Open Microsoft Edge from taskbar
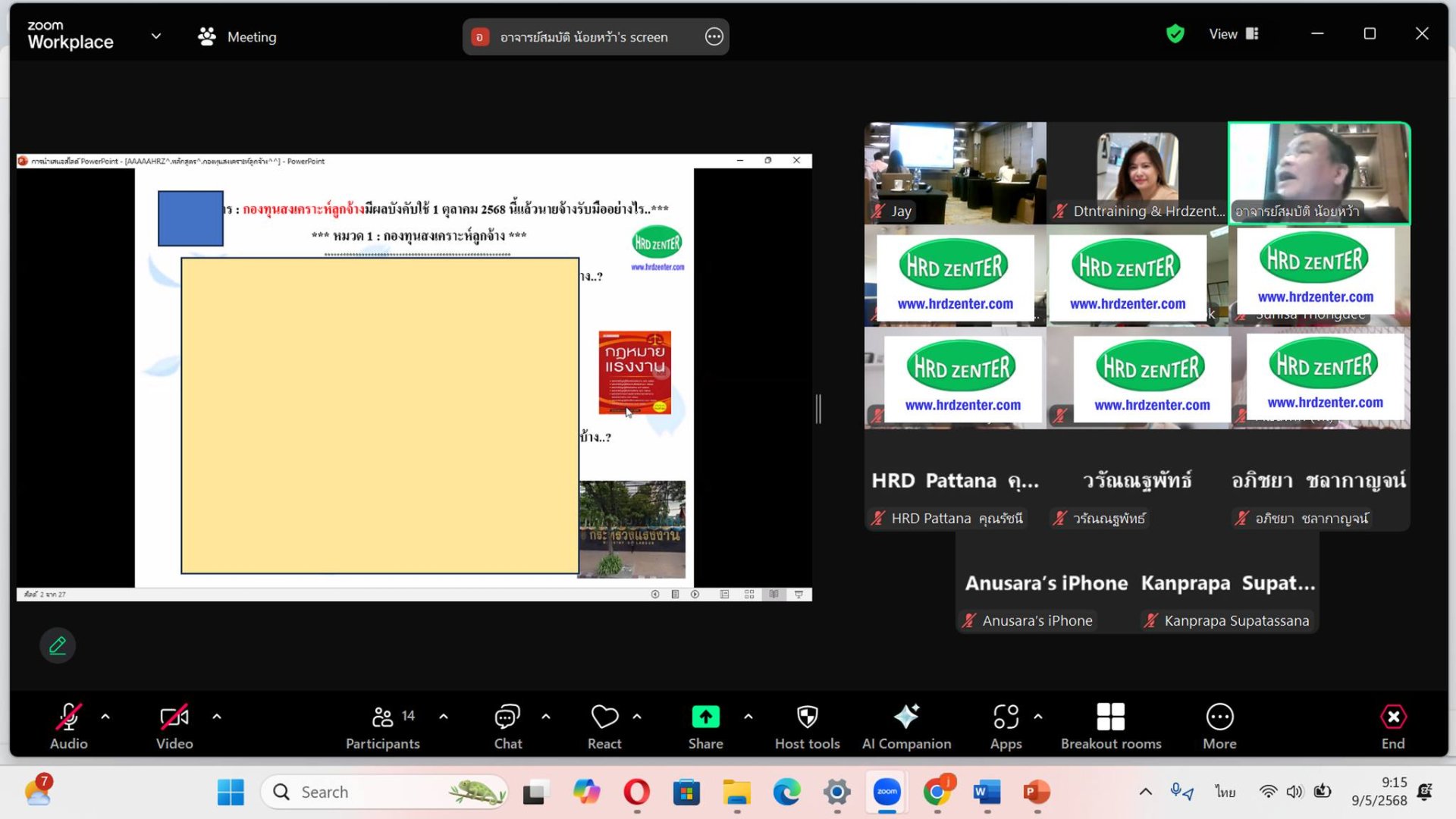This screenshot has height=819, width=1456. coord(786,792)
